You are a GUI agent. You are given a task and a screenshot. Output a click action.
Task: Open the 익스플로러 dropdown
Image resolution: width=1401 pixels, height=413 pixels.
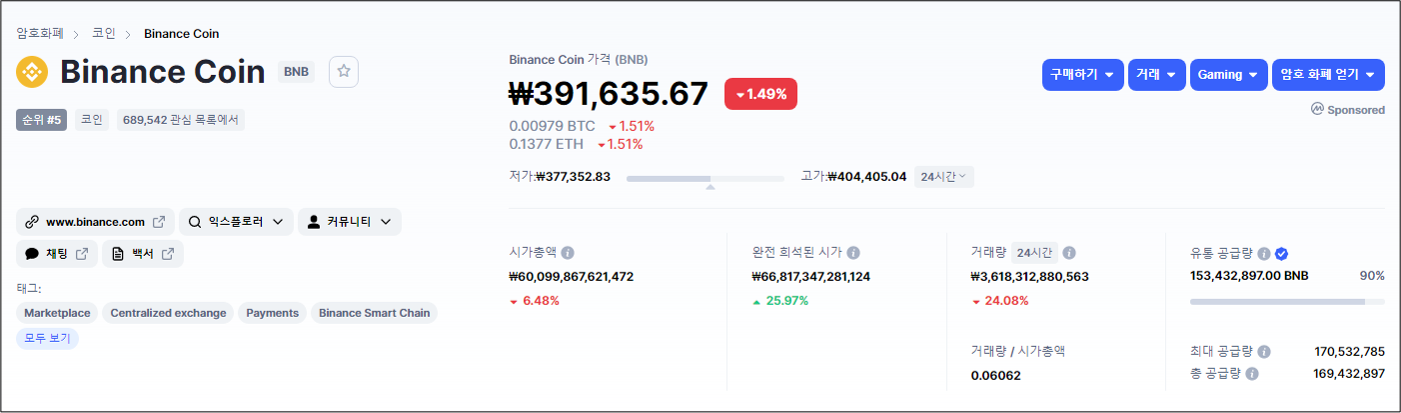click(236, 222)
